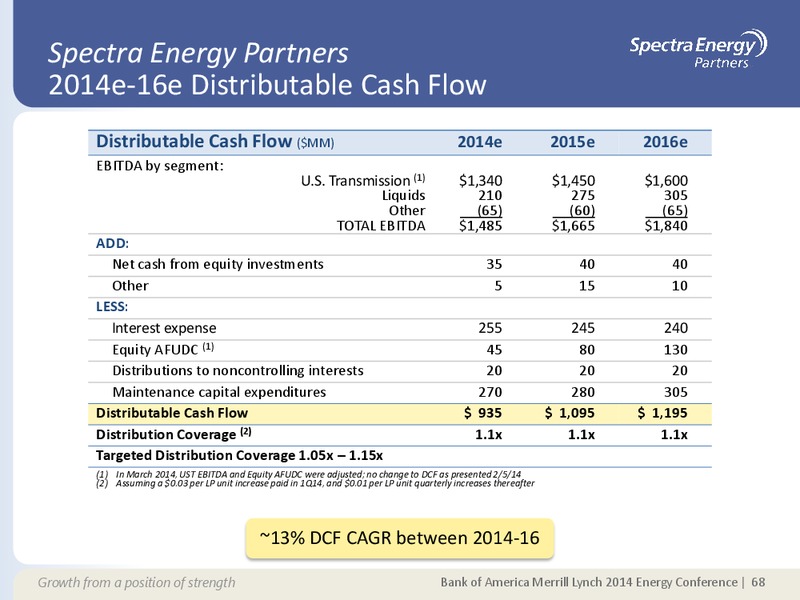Select the 2015e column header

572,142
